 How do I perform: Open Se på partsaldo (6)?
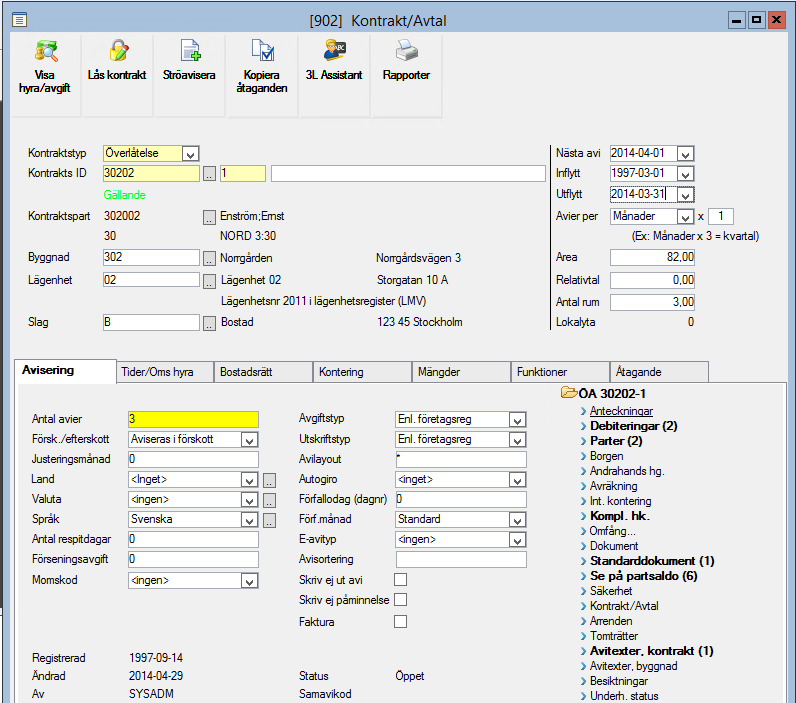(644, 576)
